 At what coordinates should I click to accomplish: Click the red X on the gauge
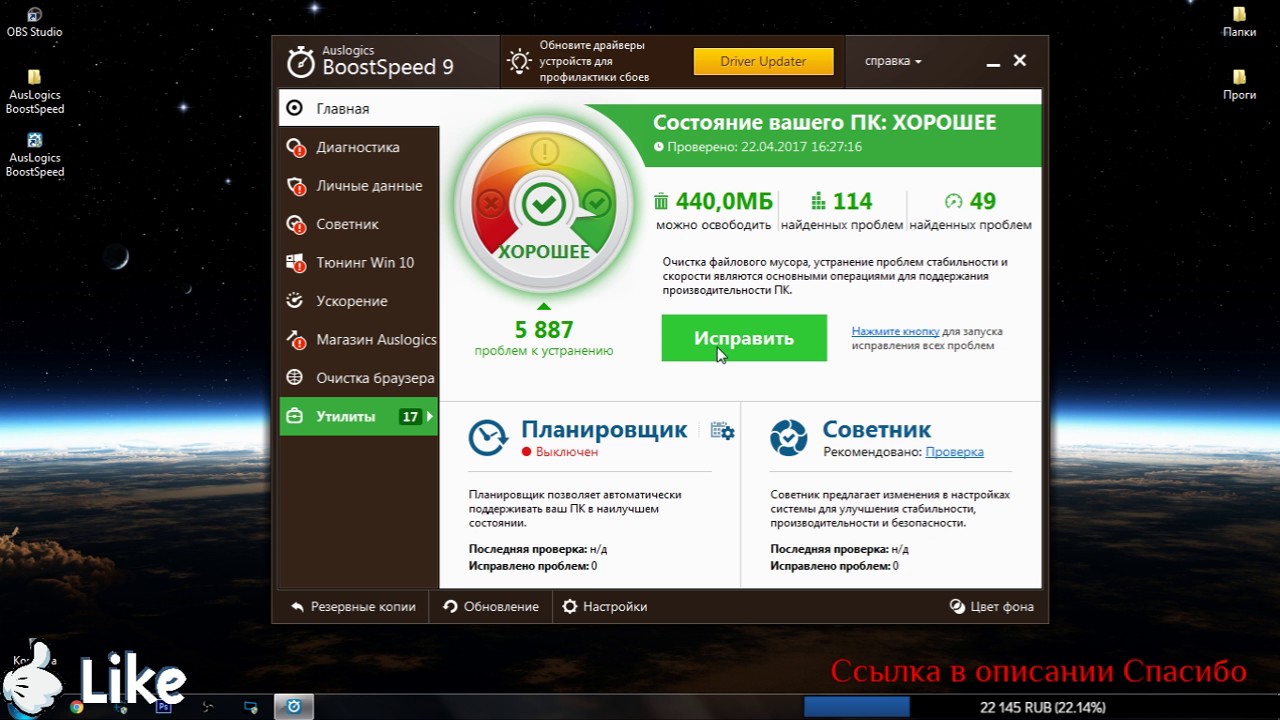[x=490, y=205]
